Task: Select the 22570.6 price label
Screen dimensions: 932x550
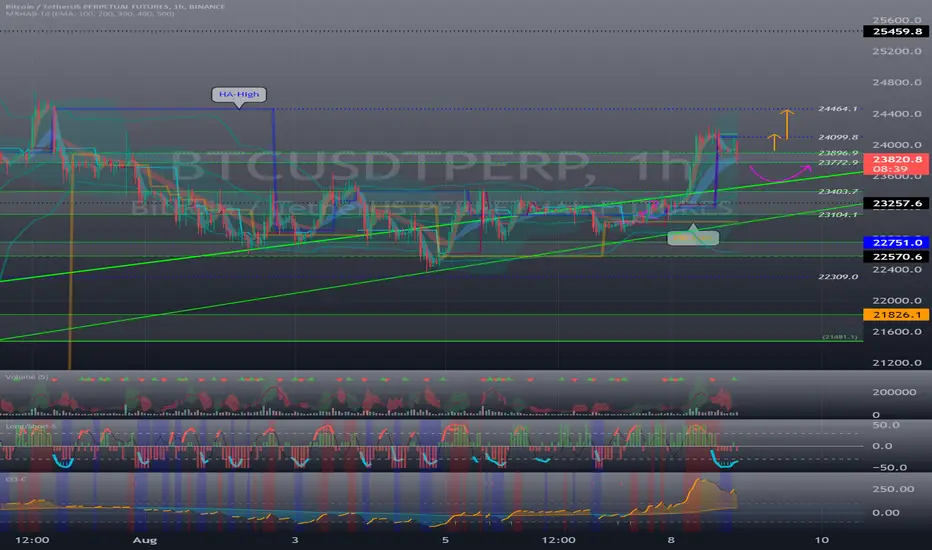Action: [896, 257]
